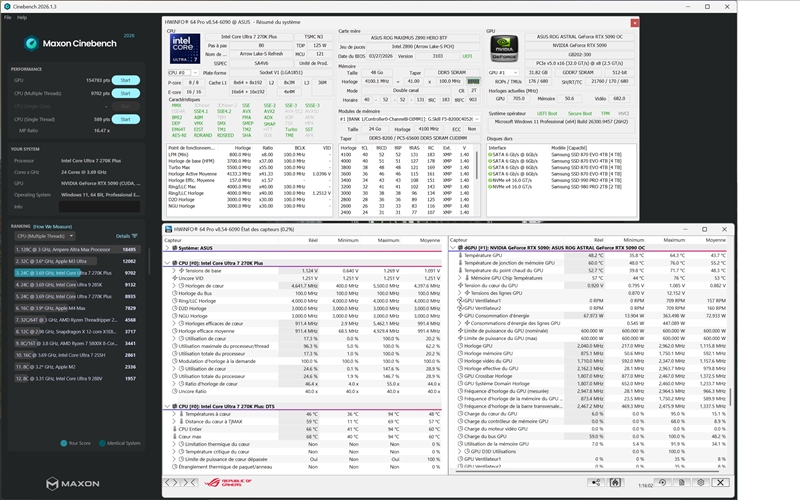Open the memory module BANK 1 dropdown

click(x=410, y=119)
